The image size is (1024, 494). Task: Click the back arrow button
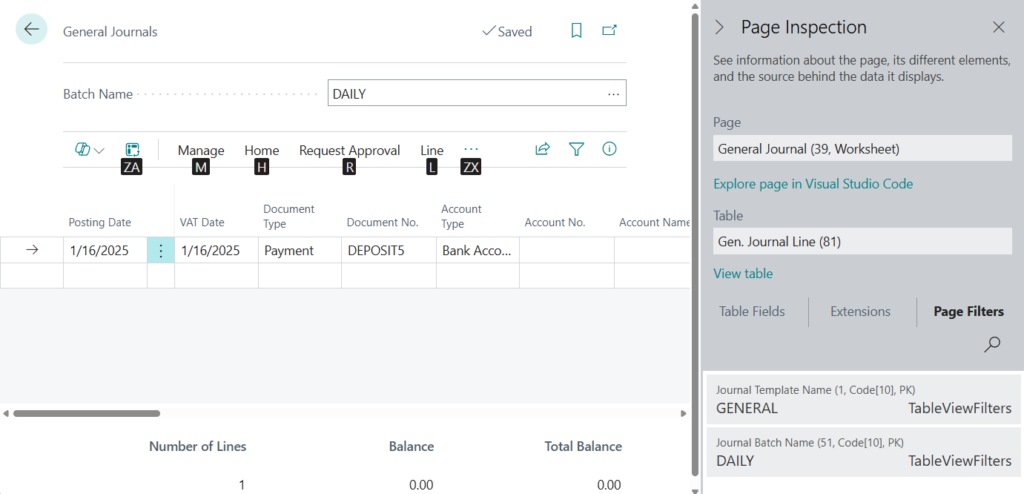[31, 30]
